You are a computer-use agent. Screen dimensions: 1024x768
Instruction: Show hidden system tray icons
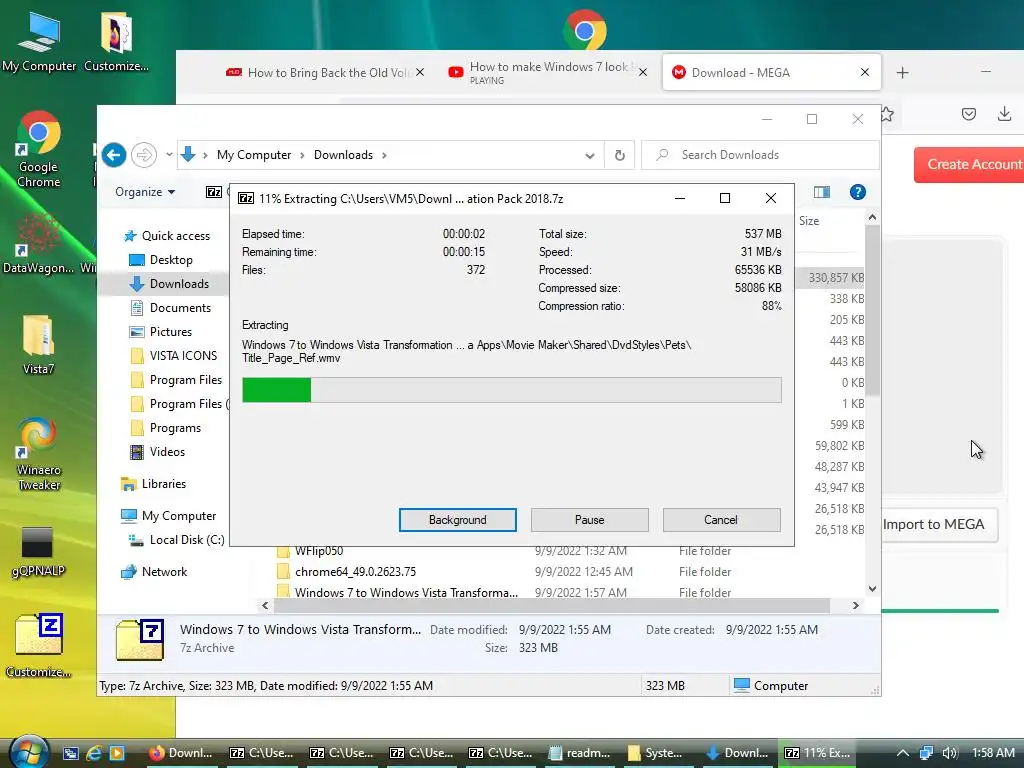pyautogui.click(x=903, y=753)
